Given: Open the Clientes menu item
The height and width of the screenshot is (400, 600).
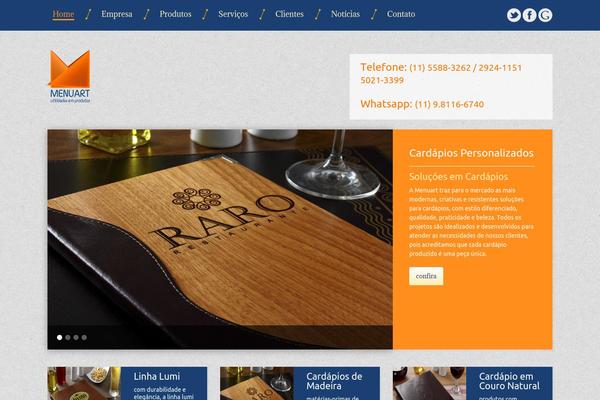Looking at the screenshot, I should tap(289, 14).
